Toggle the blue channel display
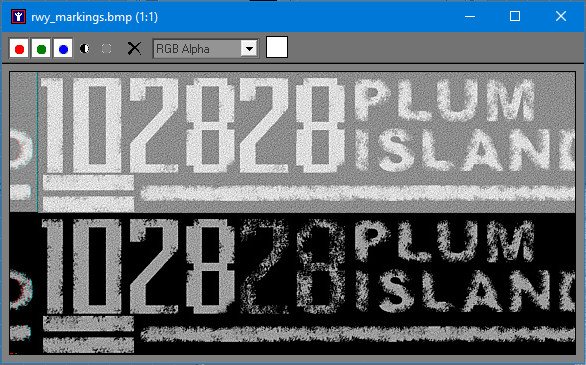The height and width of the screenshot is (365, 586). pyautogui.click(x=63, y=49)
